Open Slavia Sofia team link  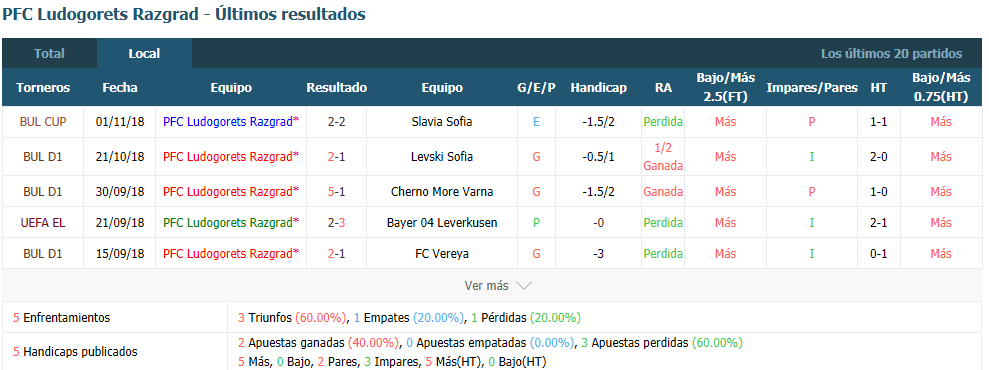(442, 122)
